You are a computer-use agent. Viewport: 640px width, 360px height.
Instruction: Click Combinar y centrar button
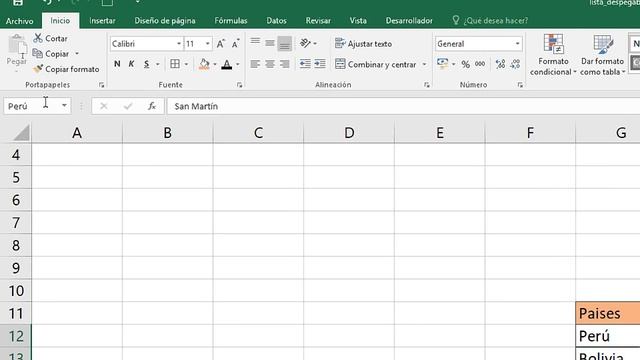pos(376,64)
